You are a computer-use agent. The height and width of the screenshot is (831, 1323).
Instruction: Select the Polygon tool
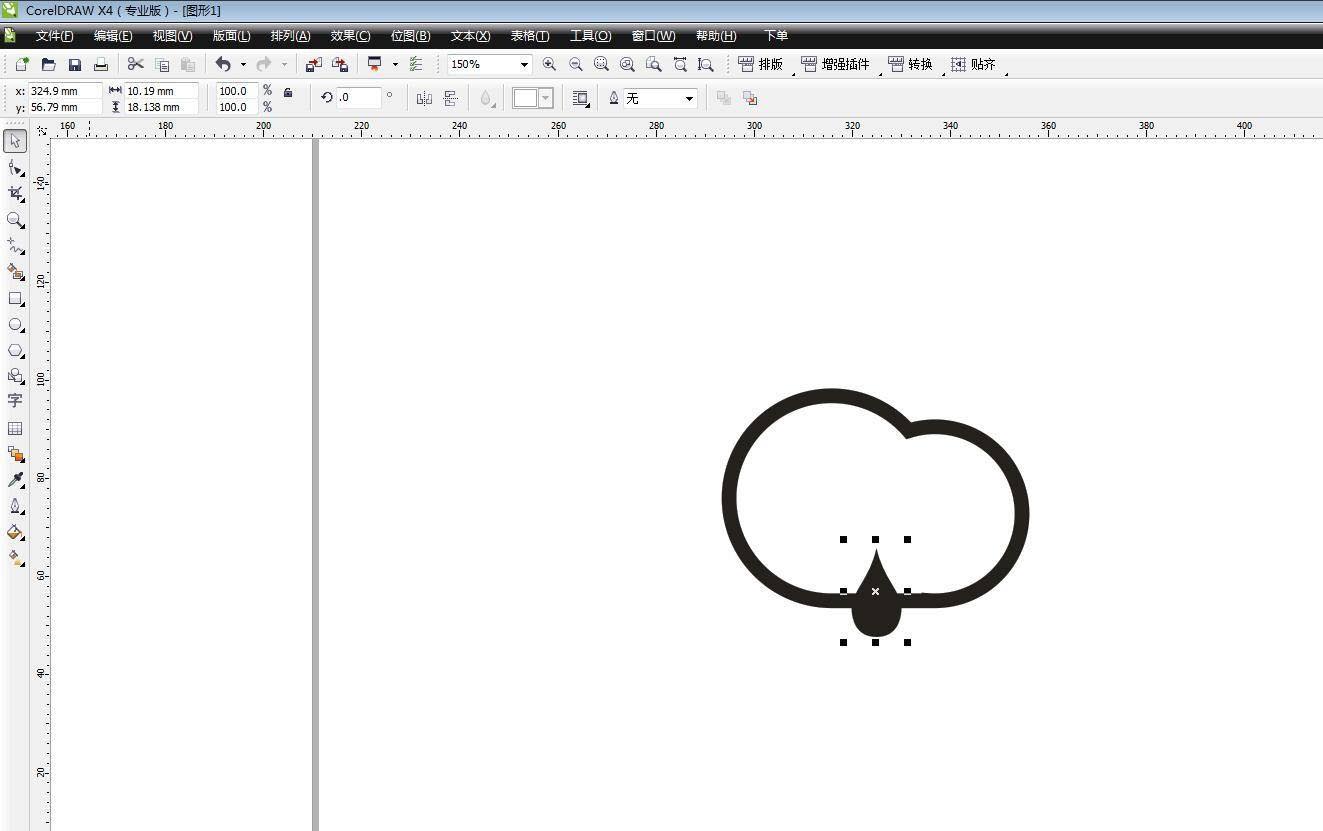click(x=15, y=351)
